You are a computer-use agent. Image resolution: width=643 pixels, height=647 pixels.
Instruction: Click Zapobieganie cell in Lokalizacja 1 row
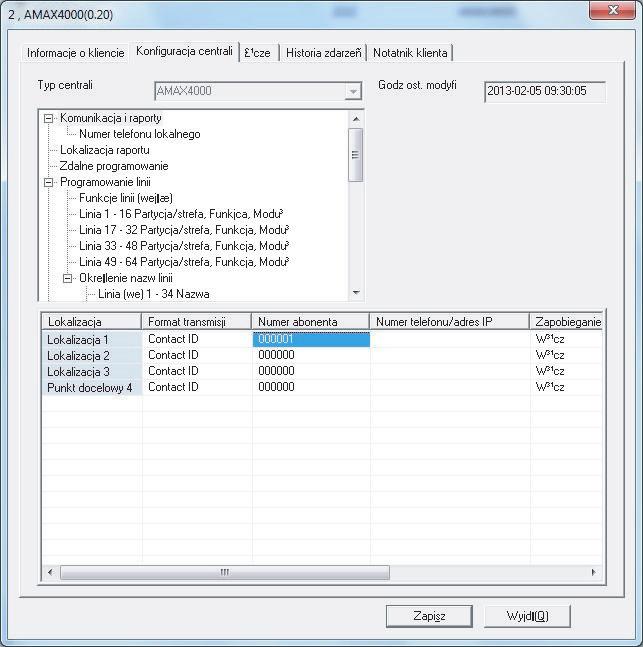coord(567,339)
